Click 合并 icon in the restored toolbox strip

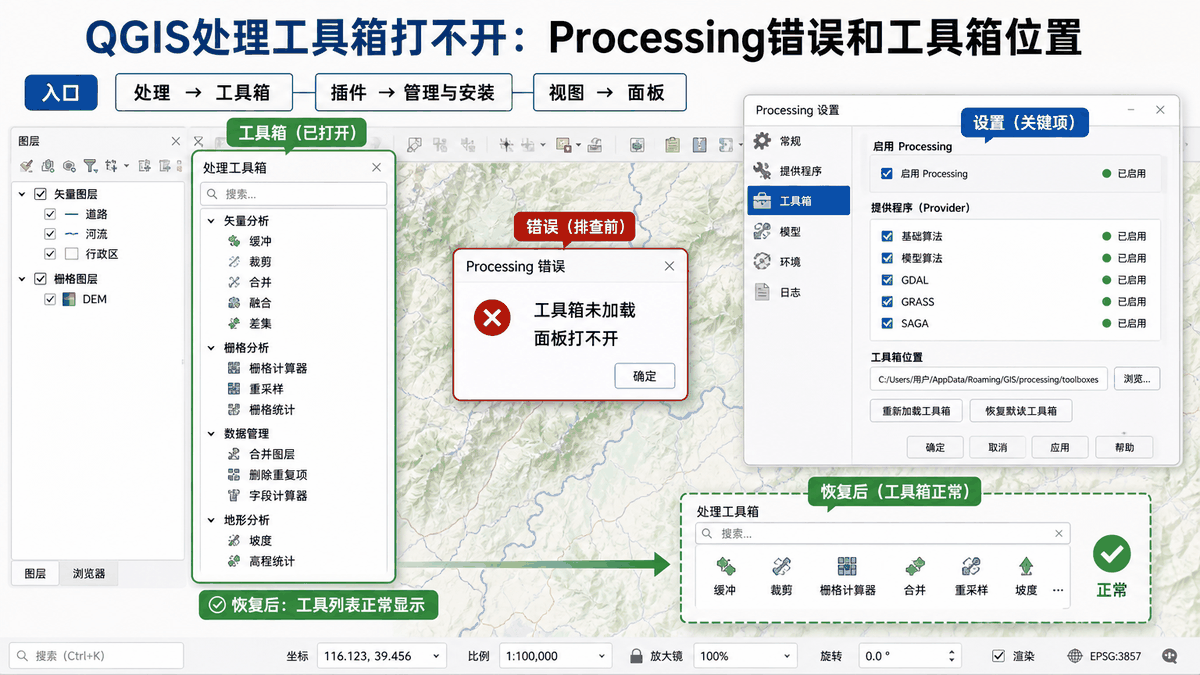pyautogui.click(x=914, y=566)
